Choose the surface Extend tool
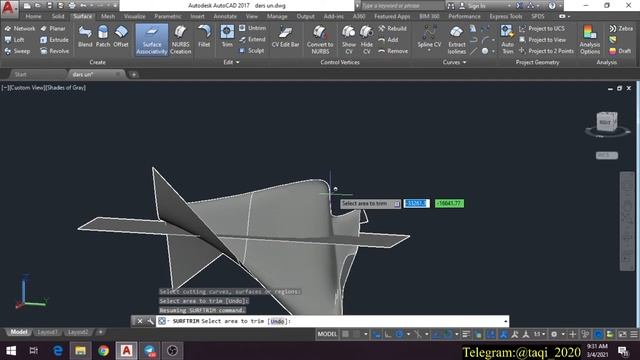The image size is (640, 360). tap(252, 40)
